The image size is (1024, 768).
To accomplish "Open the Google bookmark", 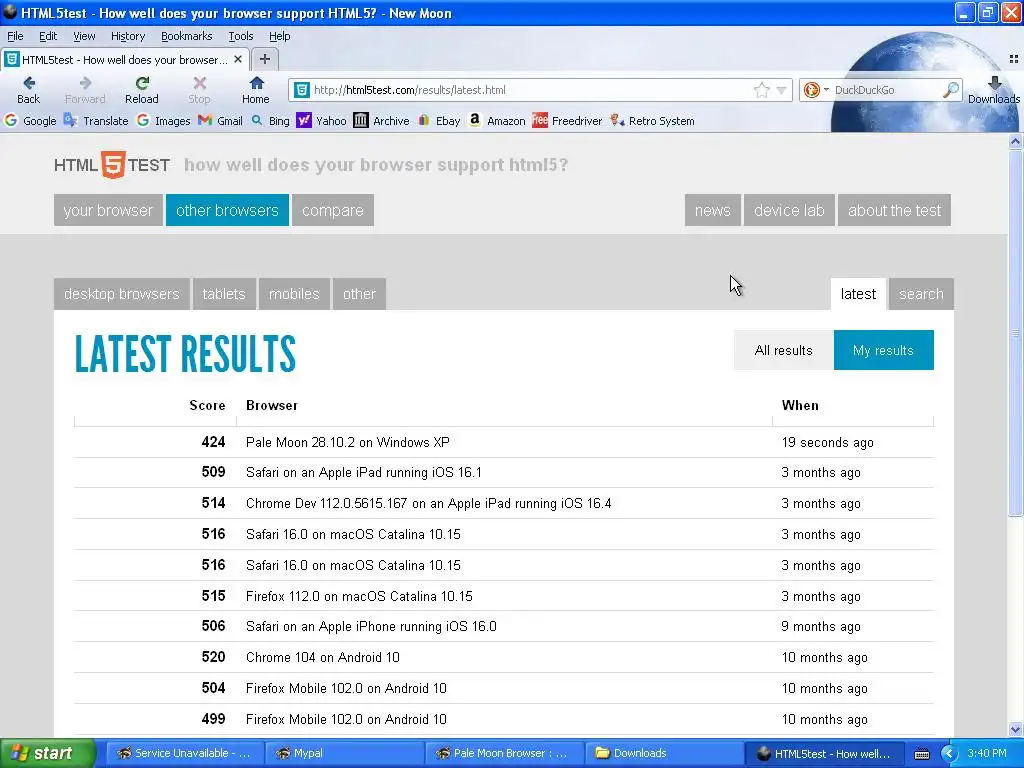I will pos(30,121).
